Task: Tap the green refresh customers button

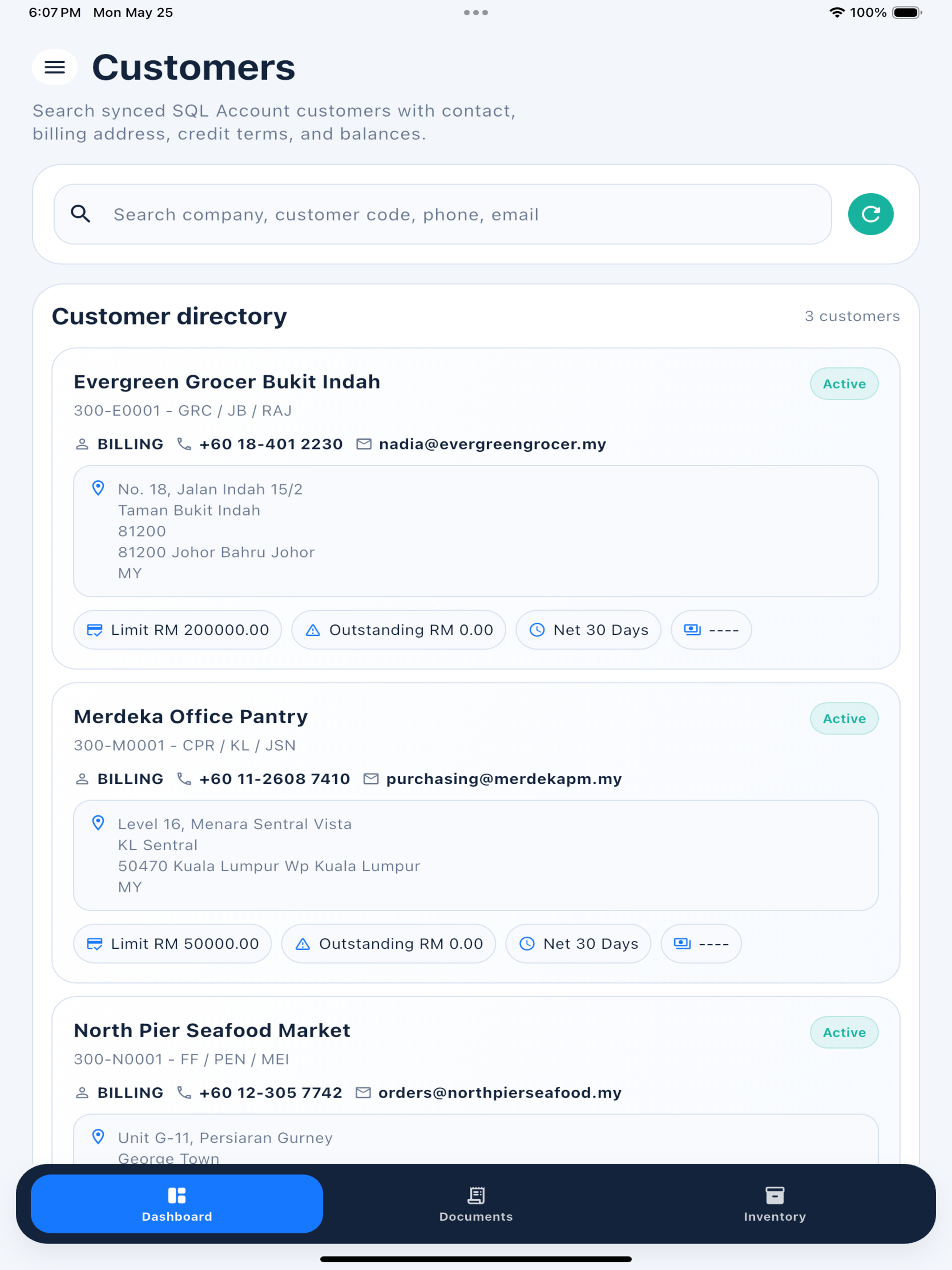Action: 871,214
